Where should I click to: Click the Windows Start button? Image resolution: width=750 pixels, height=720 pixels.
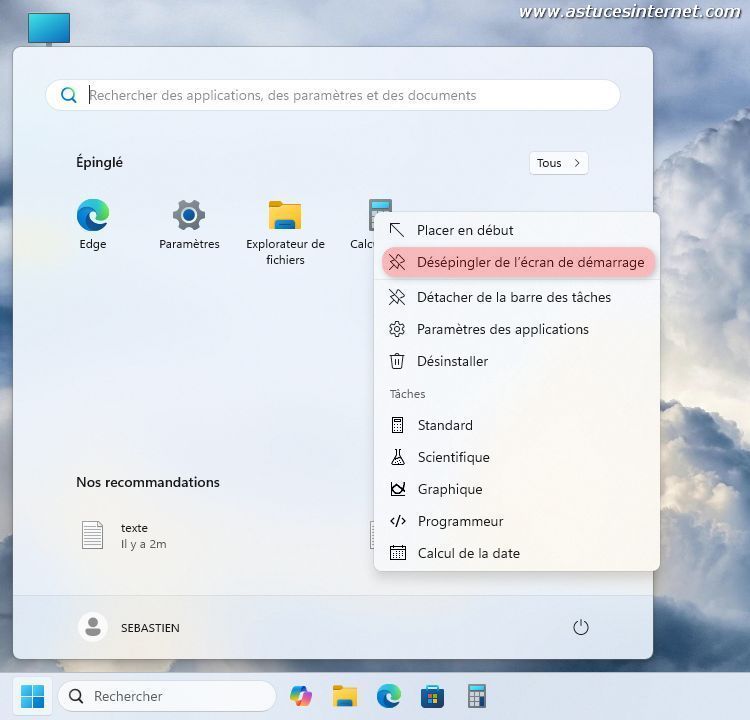(33, 696)
